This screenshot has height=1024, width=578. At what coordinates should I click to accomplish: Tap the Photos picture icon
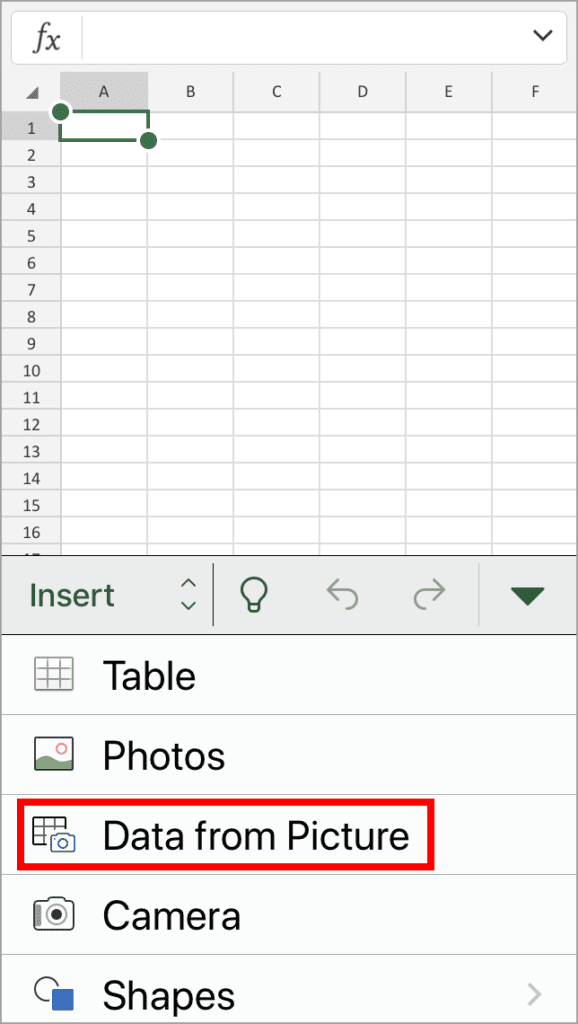[x=55, y=755]
